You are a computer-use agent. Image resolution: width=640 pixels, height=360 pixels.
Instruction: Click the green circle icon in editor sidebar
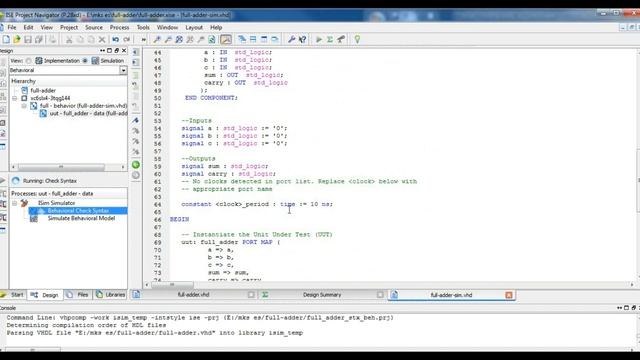tap(136, 165)
